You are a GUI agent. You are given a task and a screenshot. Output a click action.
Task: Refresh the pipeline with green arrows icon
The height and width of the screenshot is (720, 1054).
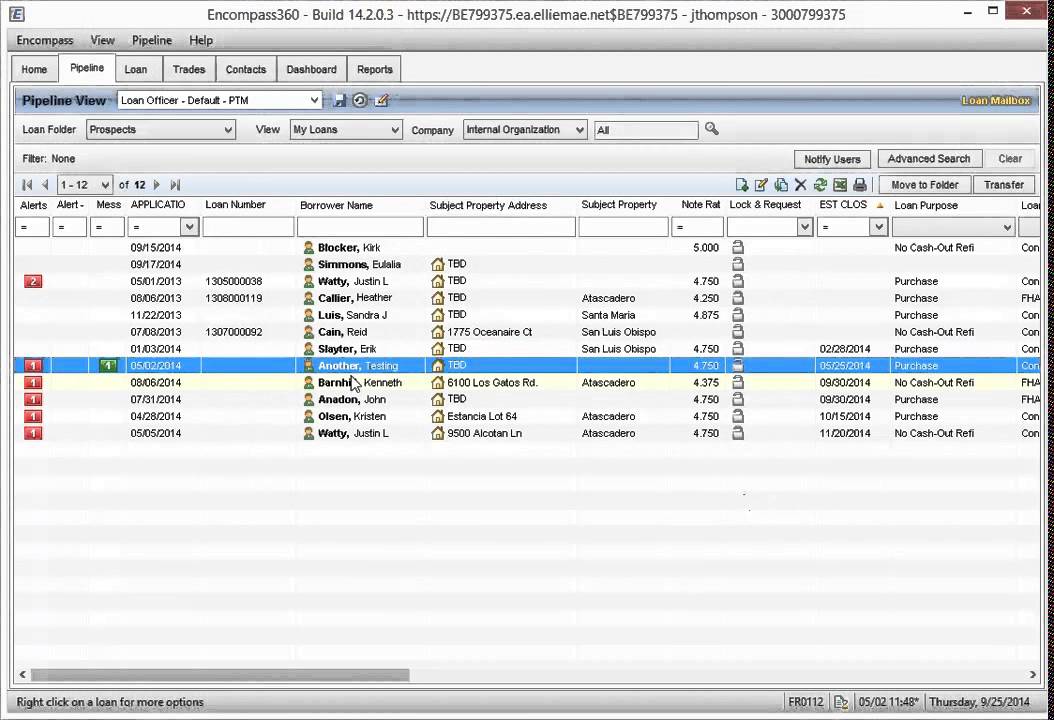point(820,185)
